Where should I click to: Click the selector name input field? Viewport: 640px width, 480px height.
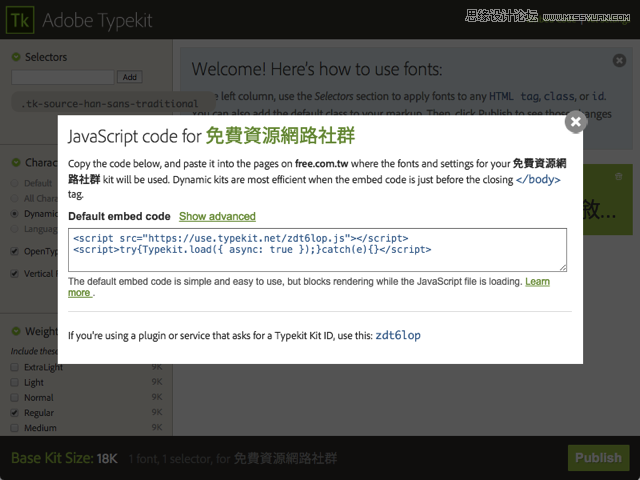point(62,77)
